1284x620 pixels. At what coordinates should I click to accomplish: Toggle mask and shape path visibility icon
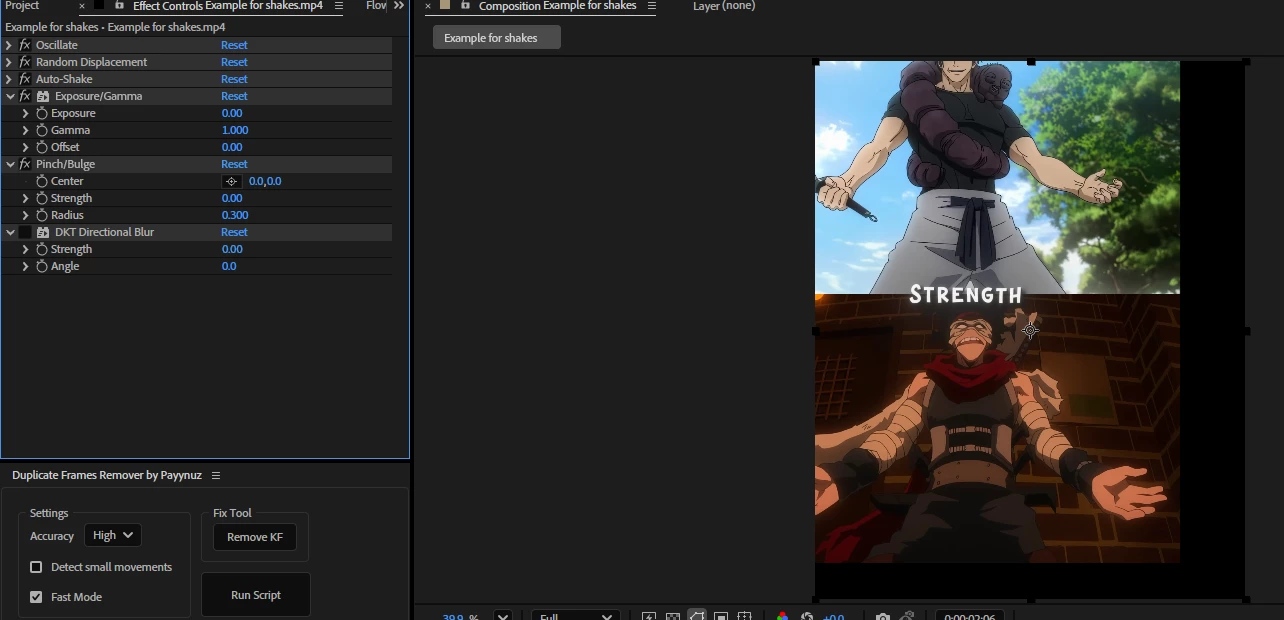click(x=697, y=616)
